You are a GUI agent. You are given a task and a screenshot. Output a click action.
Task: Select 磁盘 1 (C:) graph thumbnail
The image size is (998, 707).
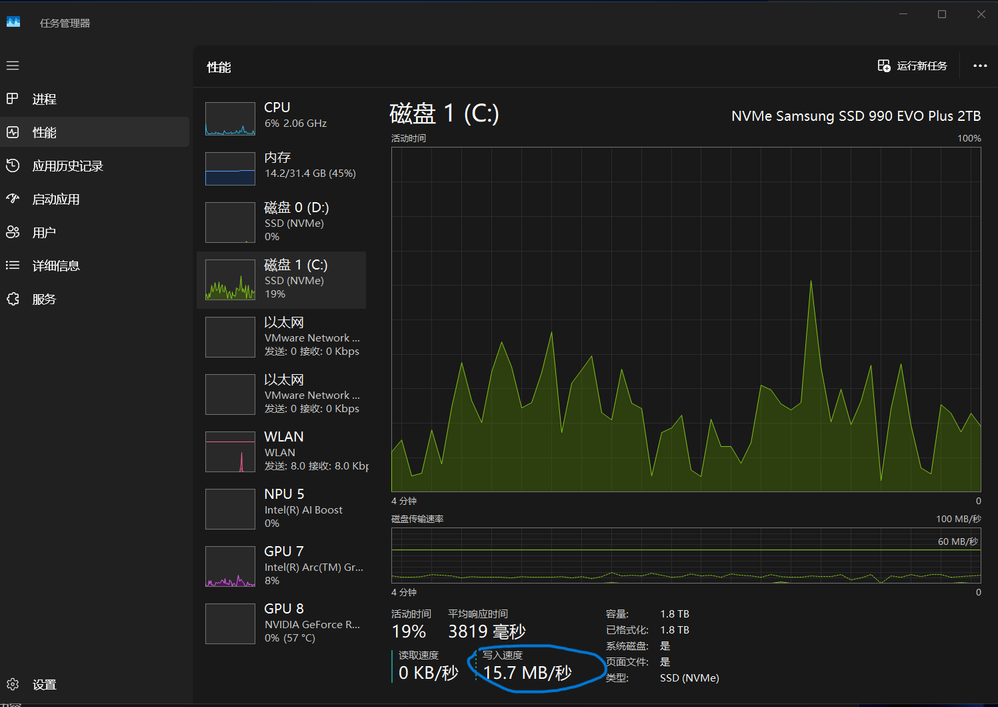point(230,280)
